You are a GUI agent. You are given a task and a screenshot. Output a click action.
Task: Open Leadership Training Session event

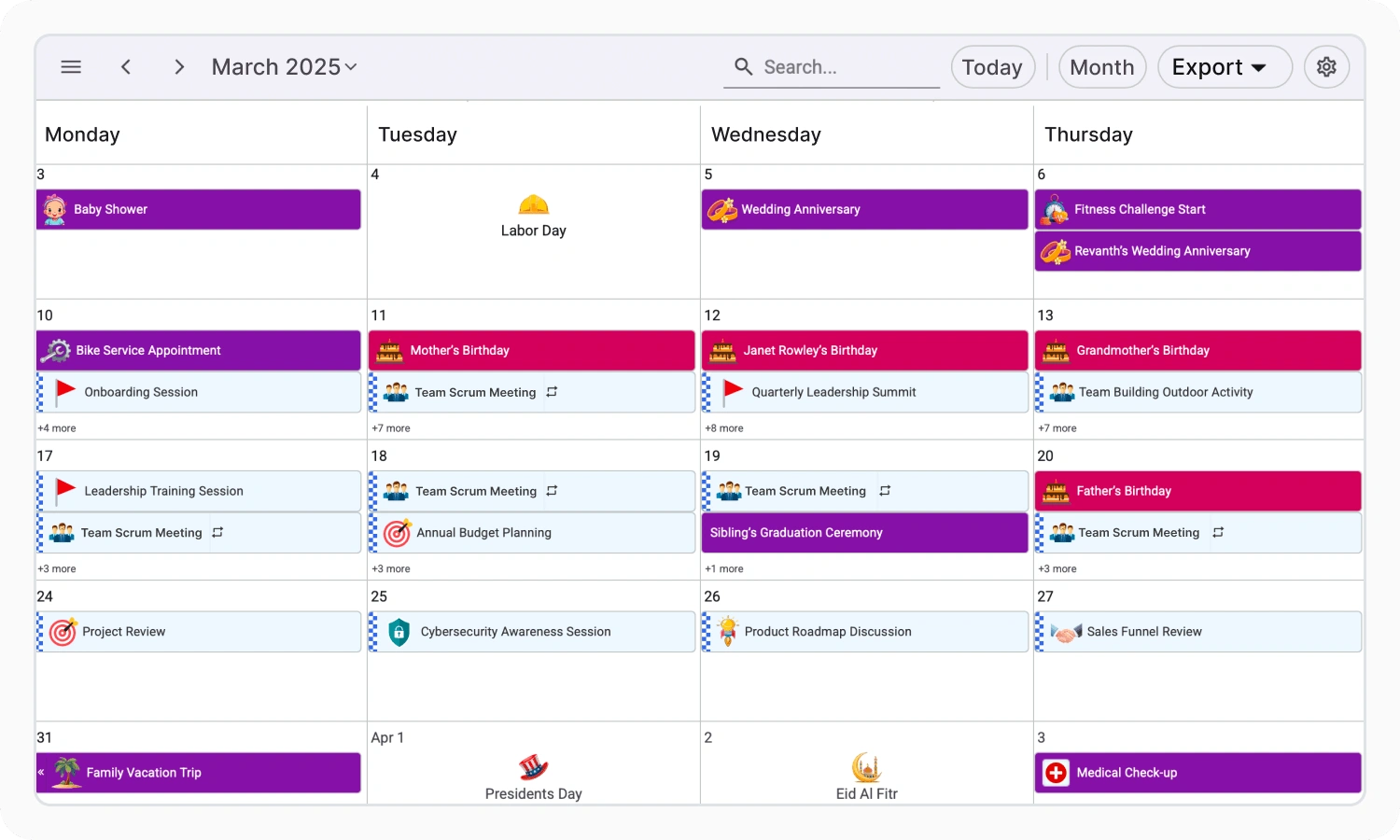coord(199,491)
